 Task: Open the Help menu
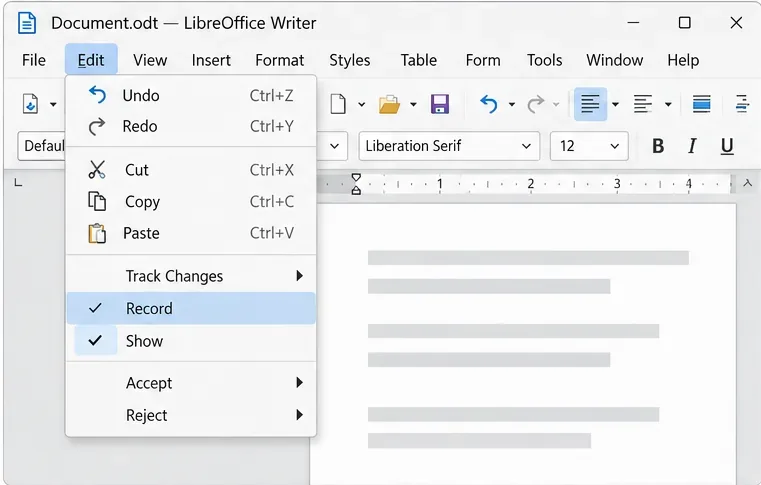(x=683, y=60)
